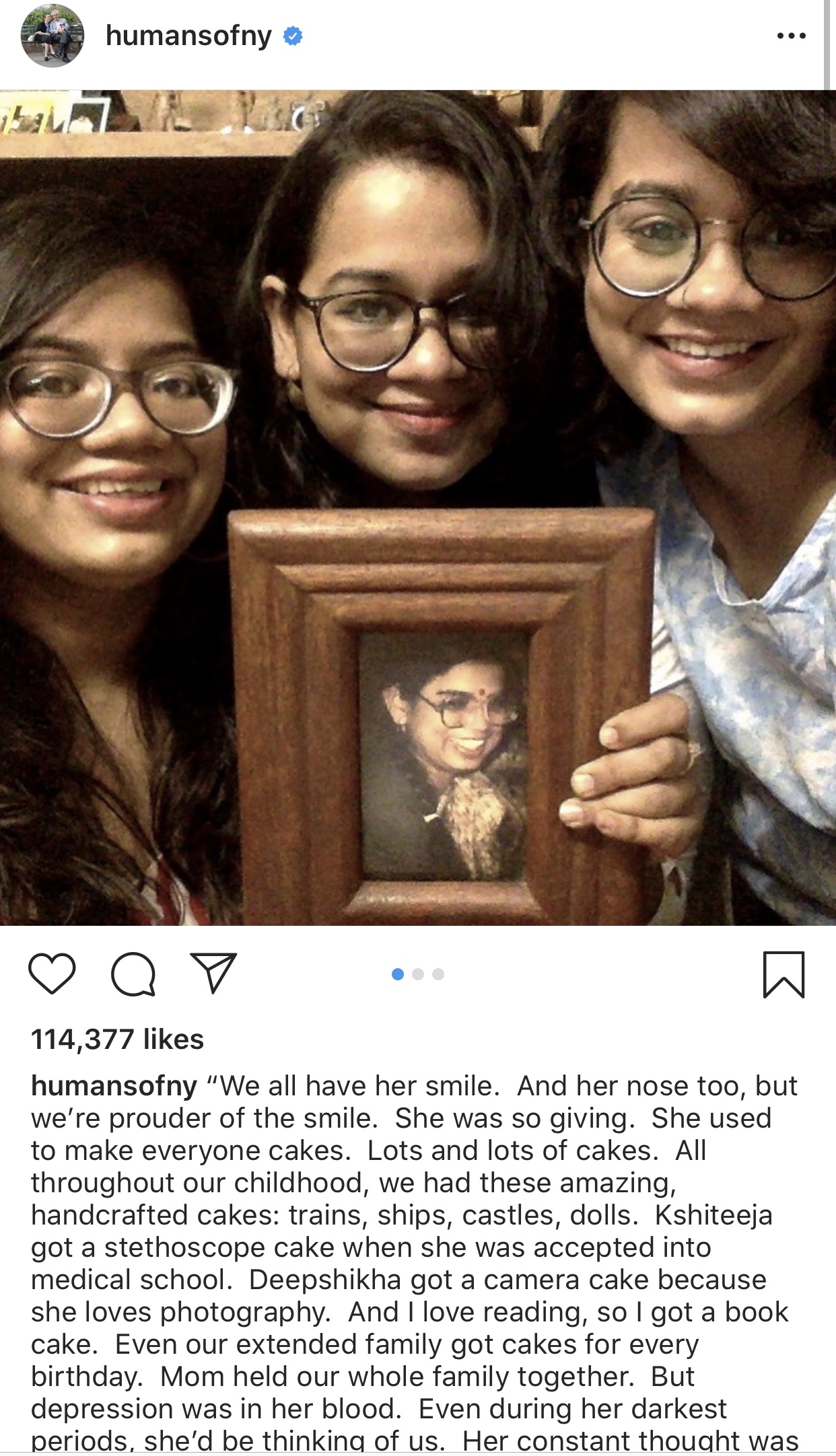Screen dimensions: 836x1456
Task: Open comments with the speech bubble icon
Action: 133,974
